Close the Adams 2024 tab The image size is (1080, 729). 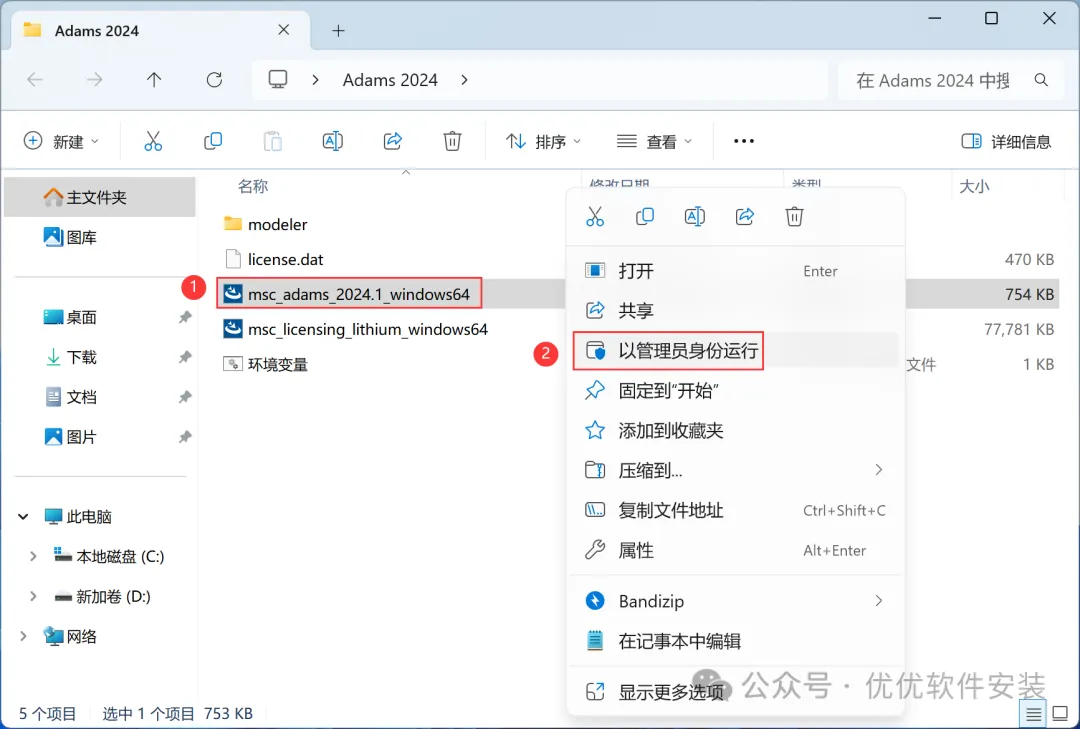[284, 30]
